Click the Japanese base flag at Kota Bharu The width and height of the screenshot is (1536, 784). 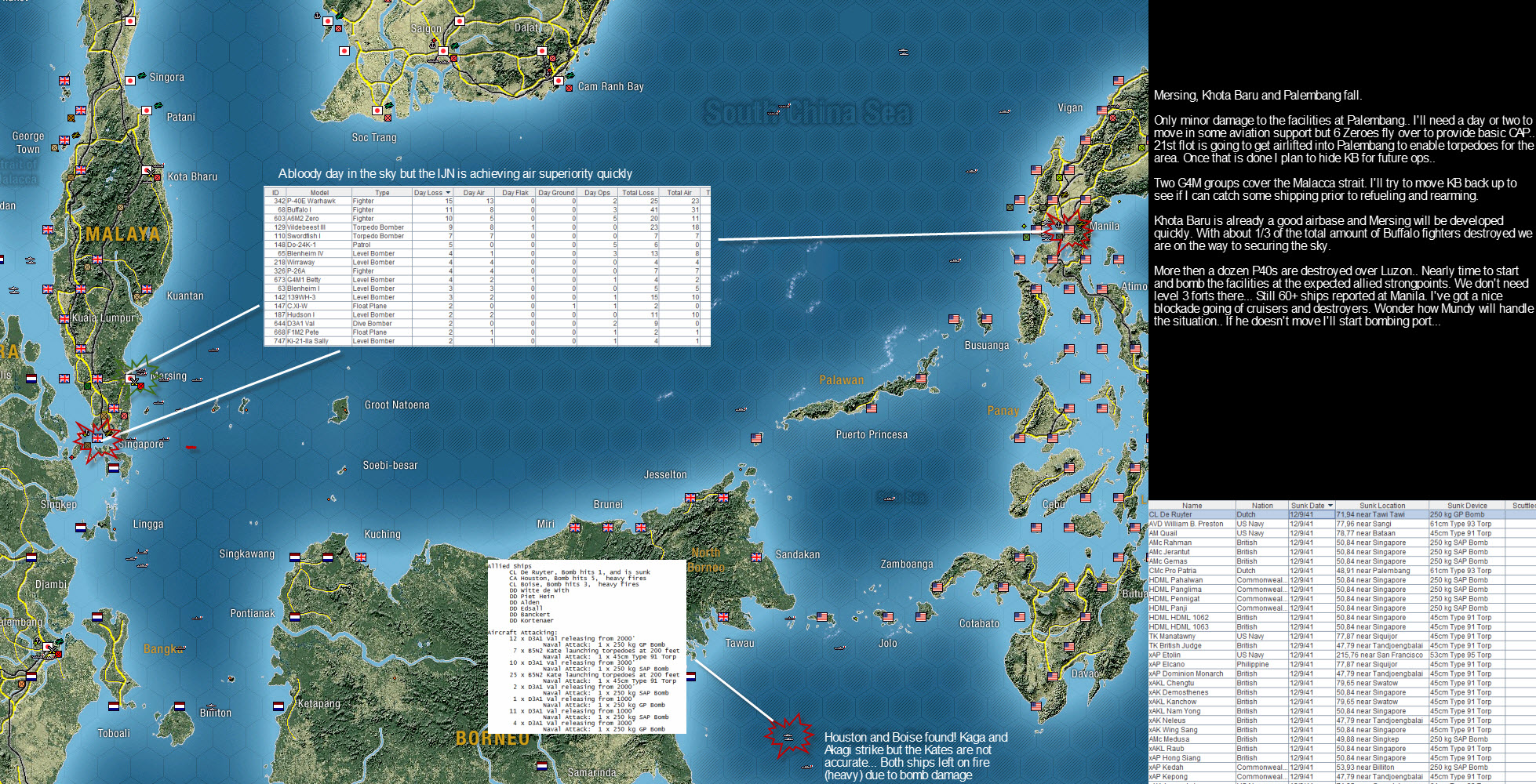(147, 170)
